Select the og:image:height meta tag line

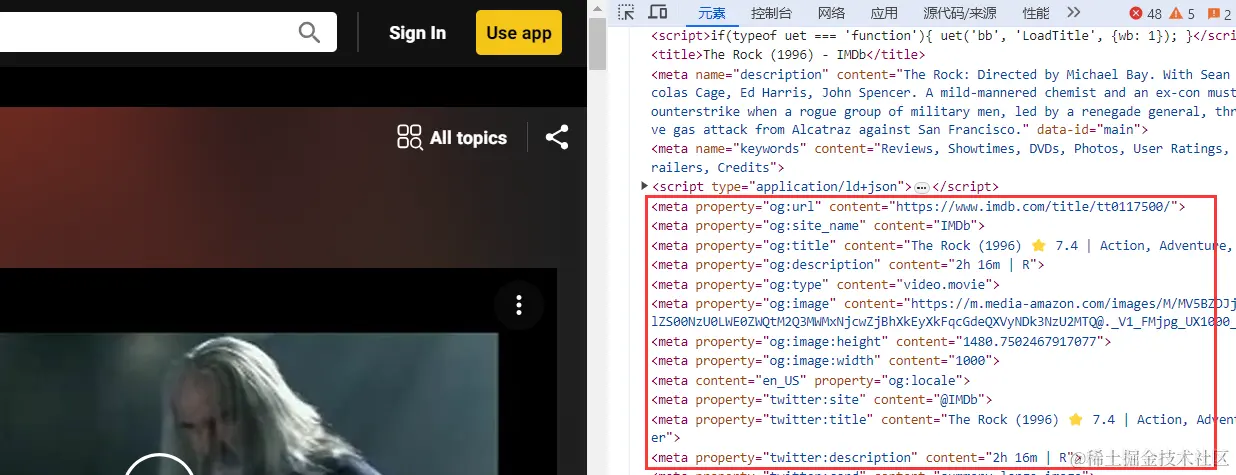tap(881, 342)
